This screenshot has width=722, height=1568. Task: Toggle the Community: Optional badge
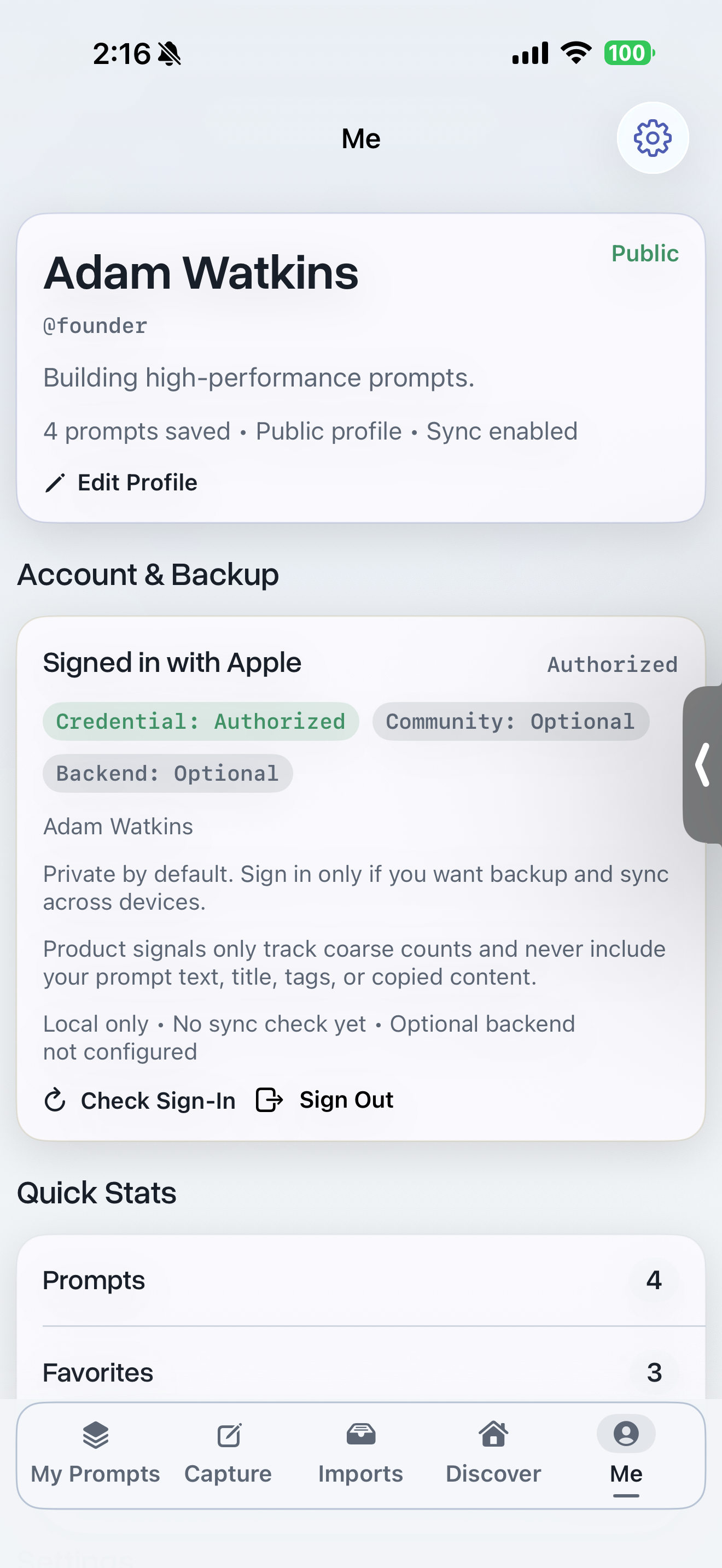click(510, 721)
